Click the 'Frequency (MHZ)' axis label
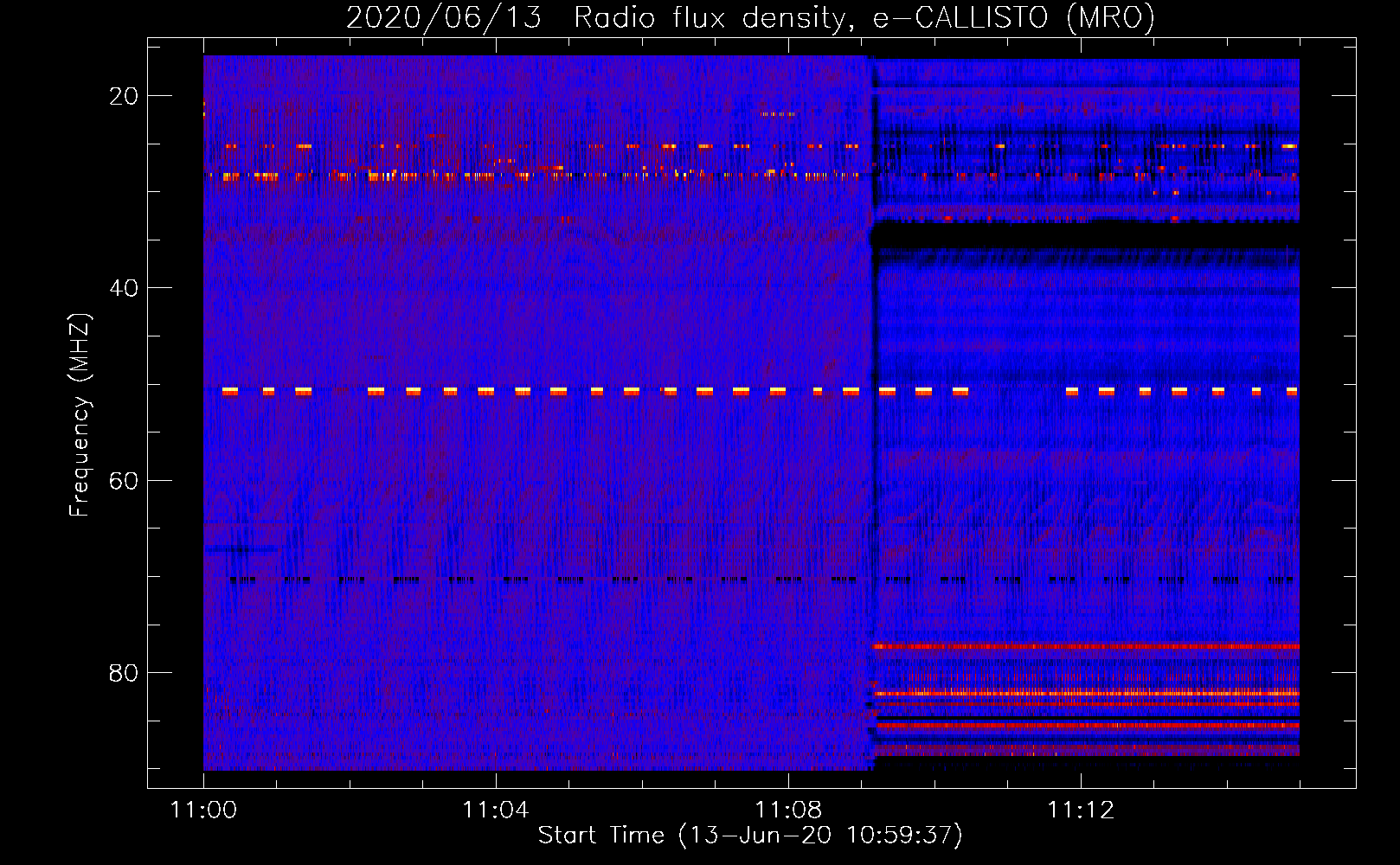Screen dimensions: 1400x865 [x=80, y=415]
